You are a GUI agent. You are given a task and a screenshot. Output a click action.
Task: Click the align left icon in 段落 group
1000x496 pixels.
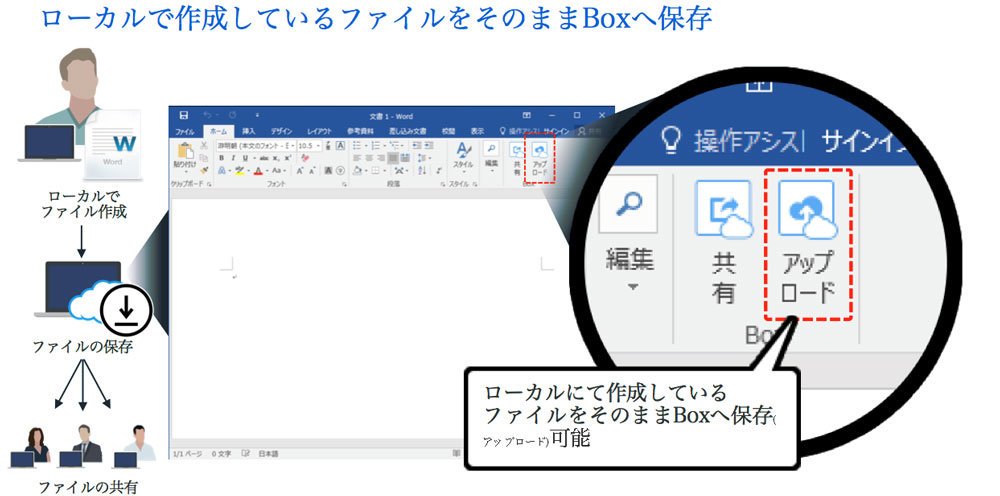tap(357, 158)
